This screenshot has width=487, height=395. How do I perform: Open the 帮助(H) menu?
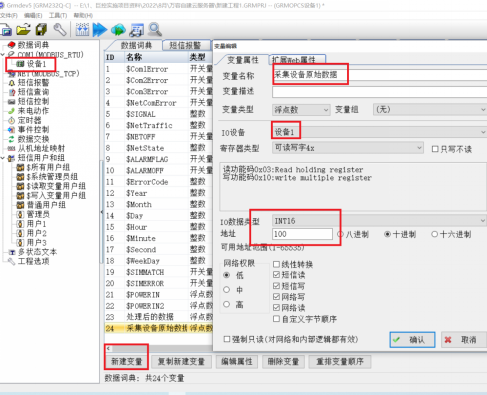tap(83, 15)
